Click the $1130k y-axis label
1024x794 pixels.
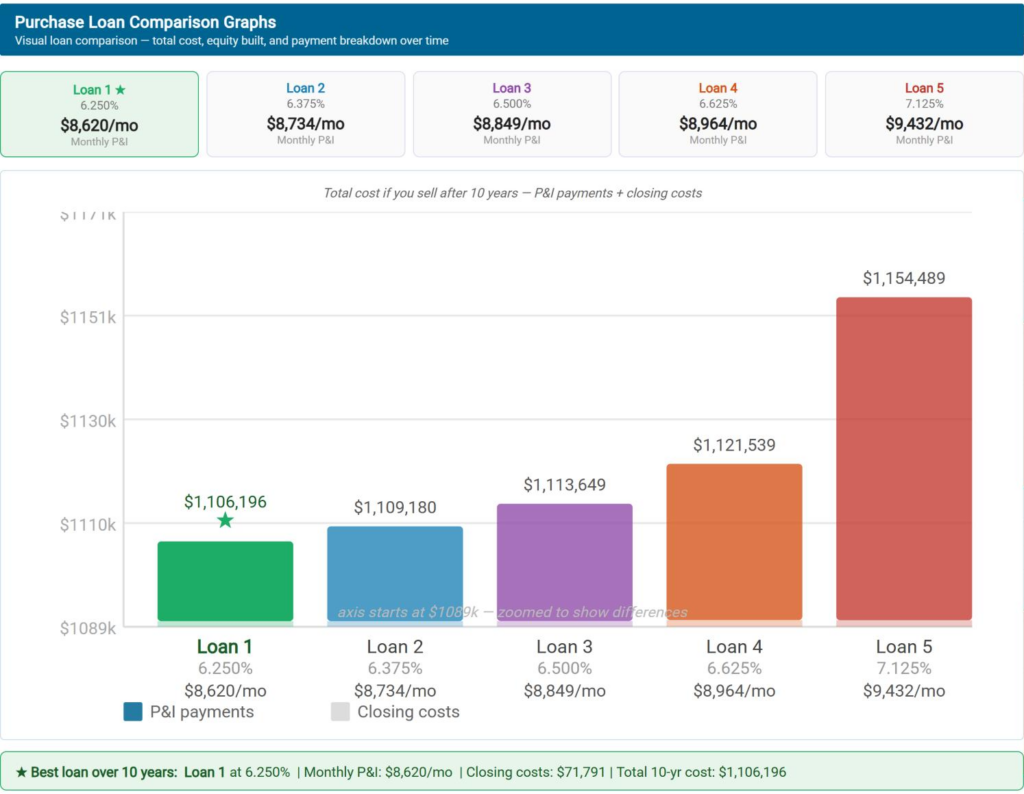[x=88, y=421]
